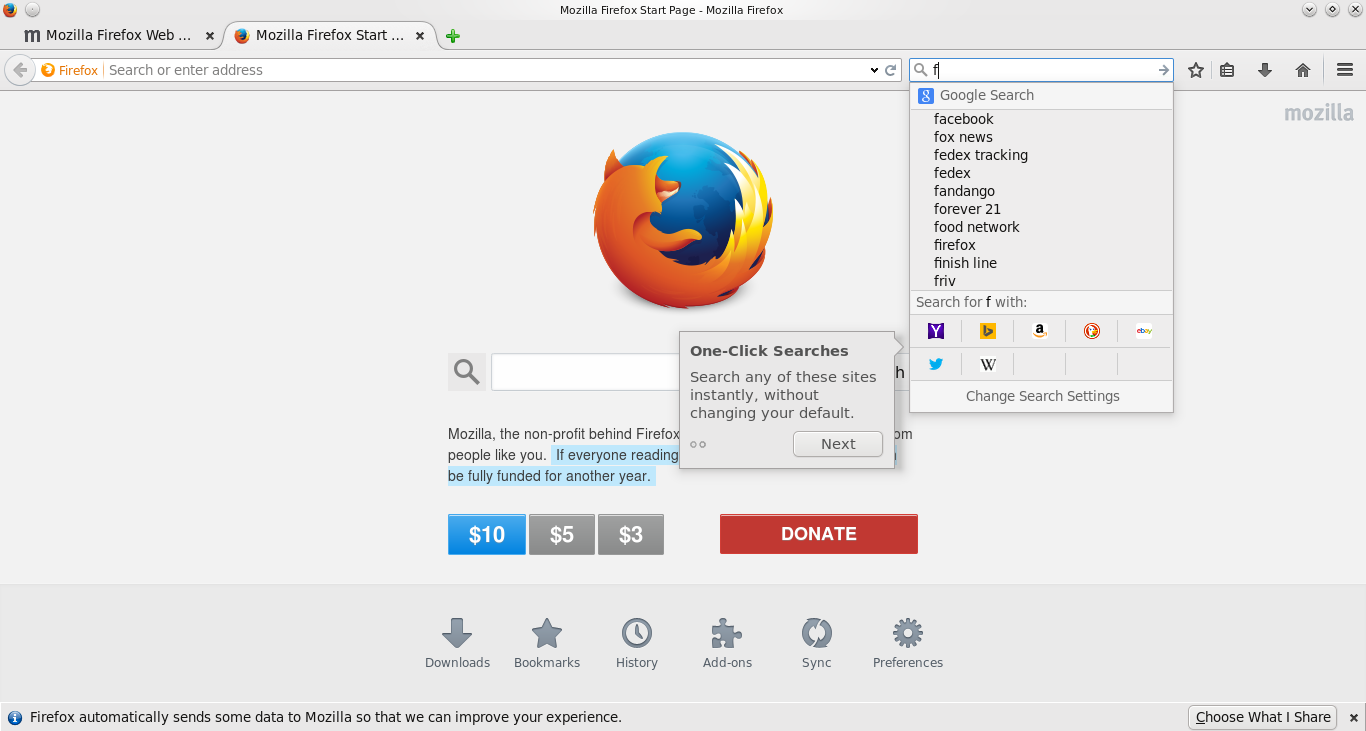1366x731 pixels.
Task: Select the food network suggestion
Action: [1041, 227]
